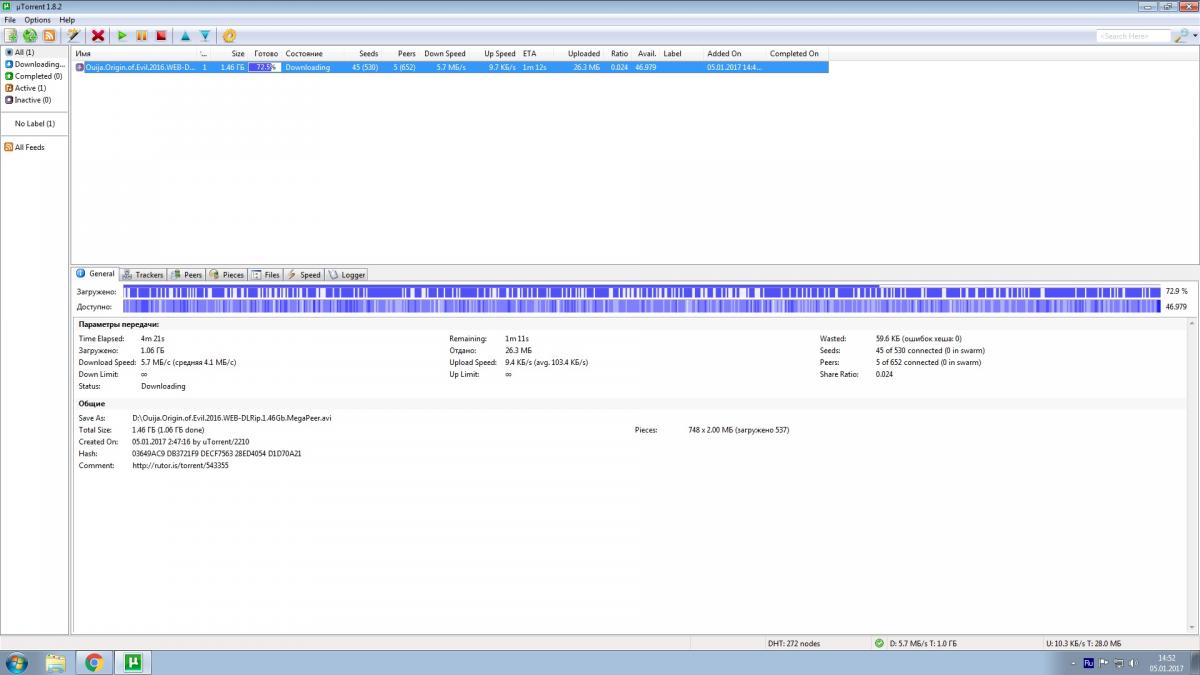Focus the Search Here input field

click(1133, 36)
